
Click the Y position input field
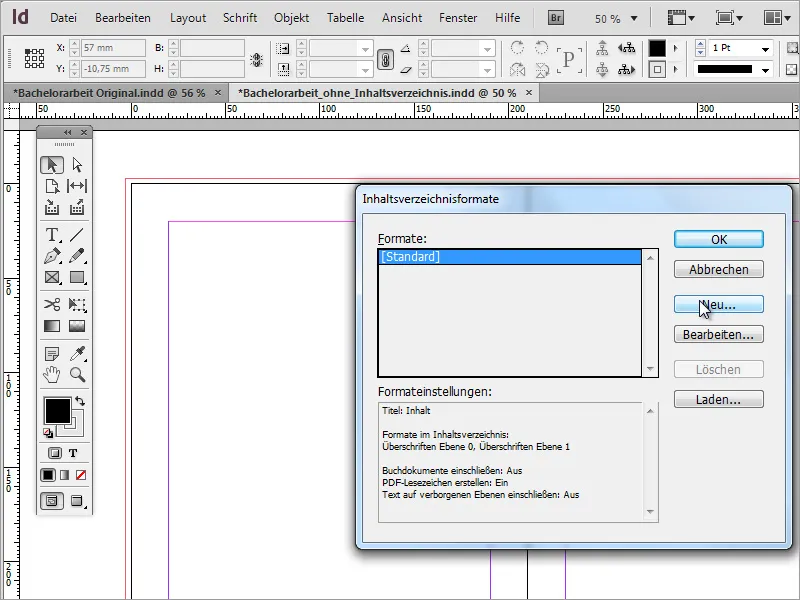[x=113, y=69]
